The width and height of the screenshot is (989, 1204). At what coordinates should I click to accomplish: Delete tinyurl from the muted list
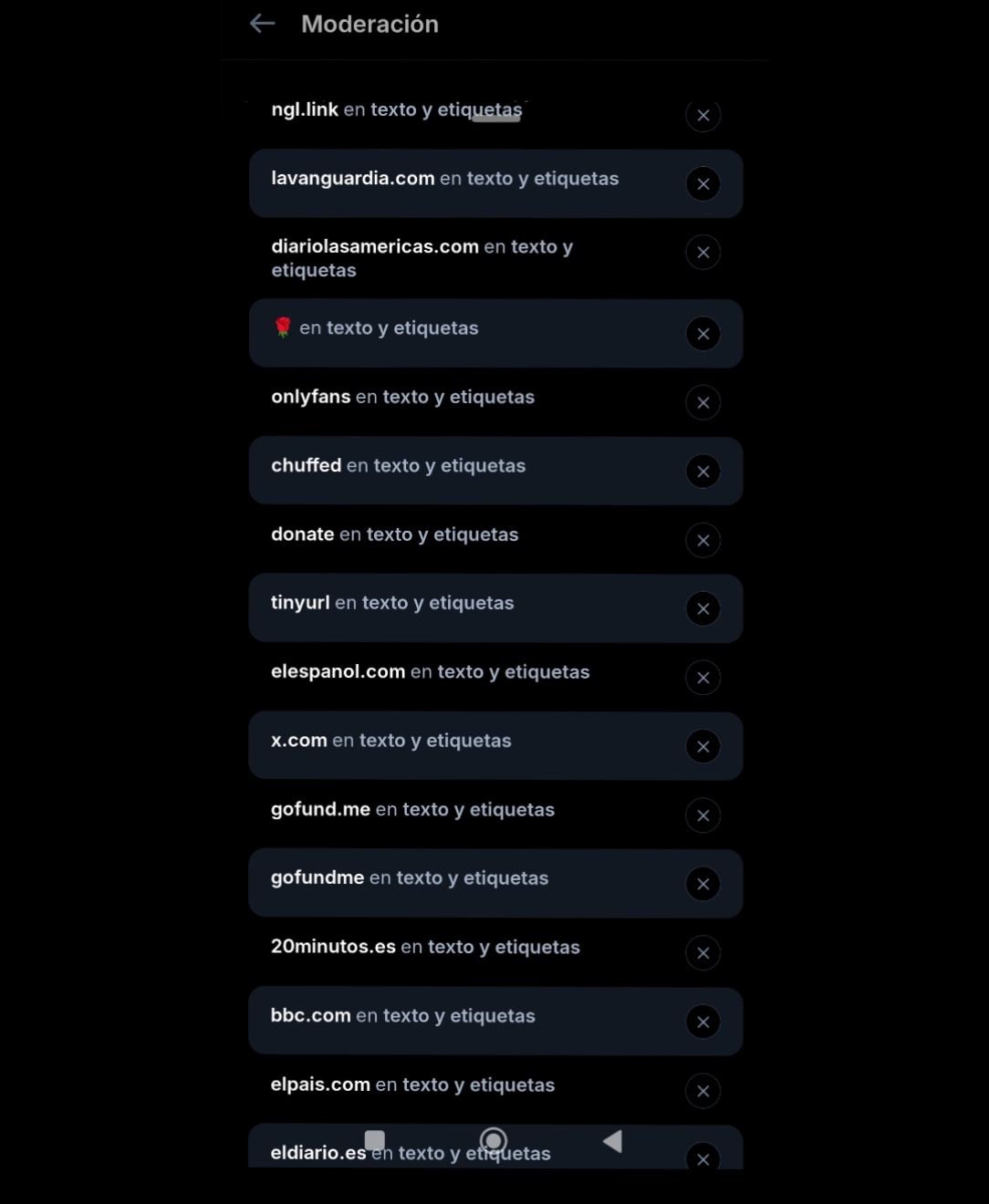coord(703,609)
